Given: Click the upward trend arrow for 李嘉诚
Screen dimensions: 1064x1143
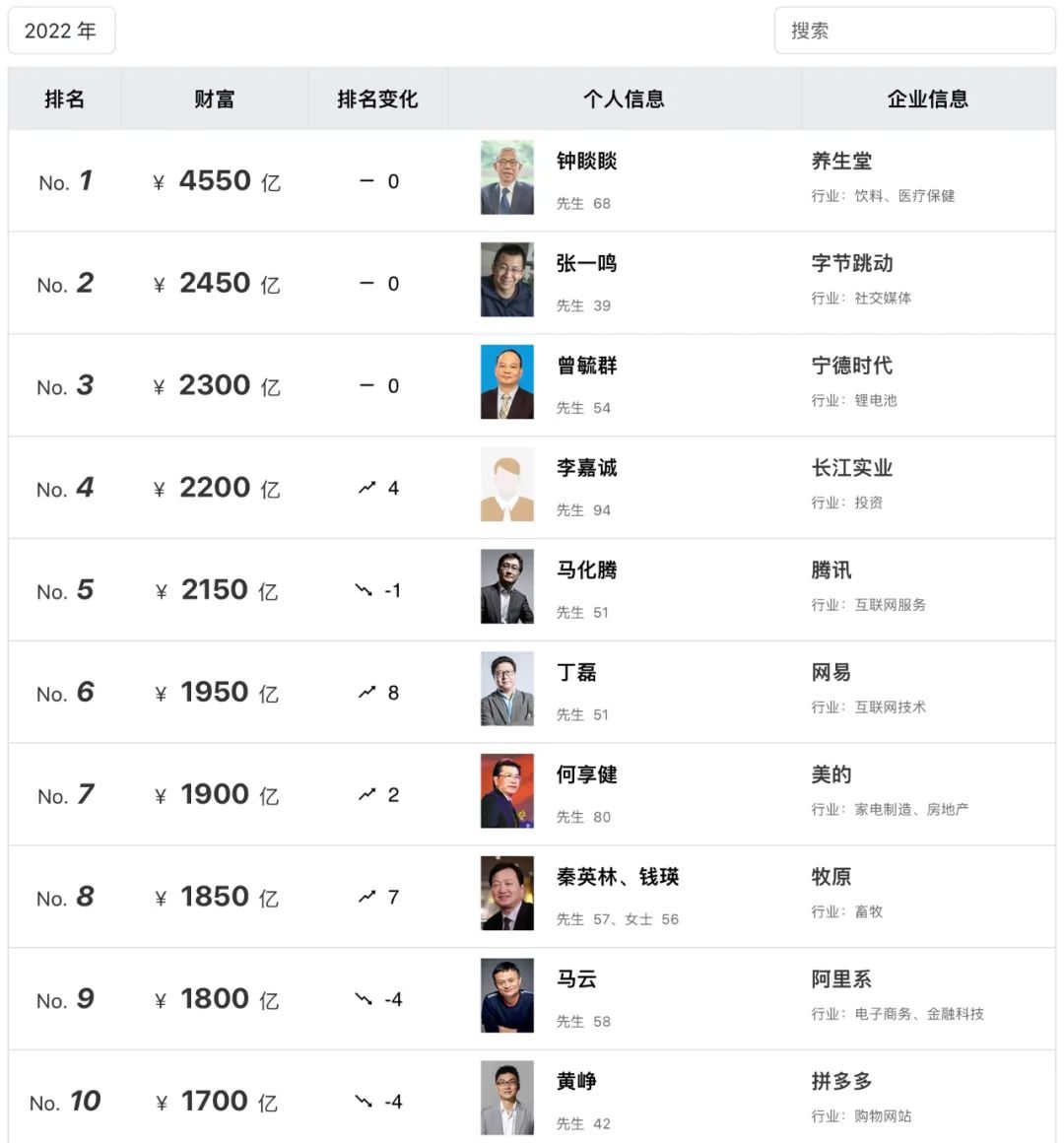Looking at the screenshot, I should pos(366,488).
